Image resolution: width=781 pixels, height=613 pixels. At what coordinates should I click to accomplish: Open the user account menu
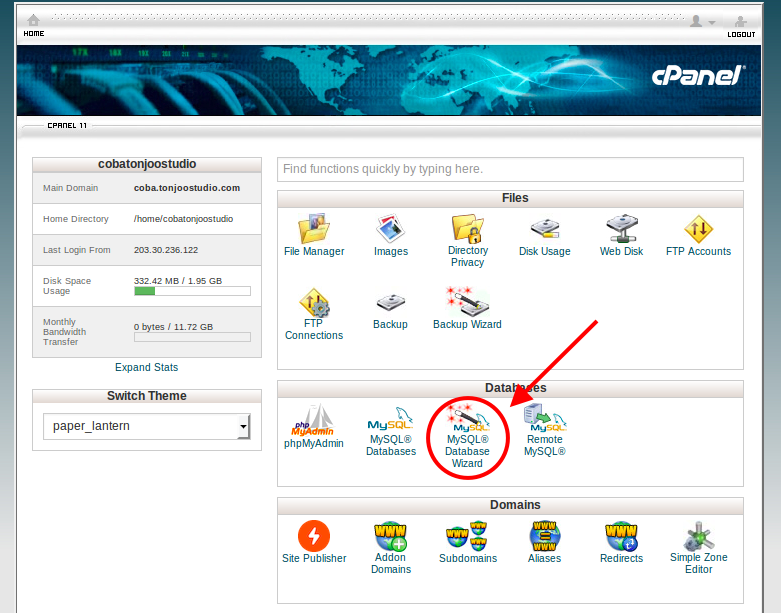(x=702, y=21)
